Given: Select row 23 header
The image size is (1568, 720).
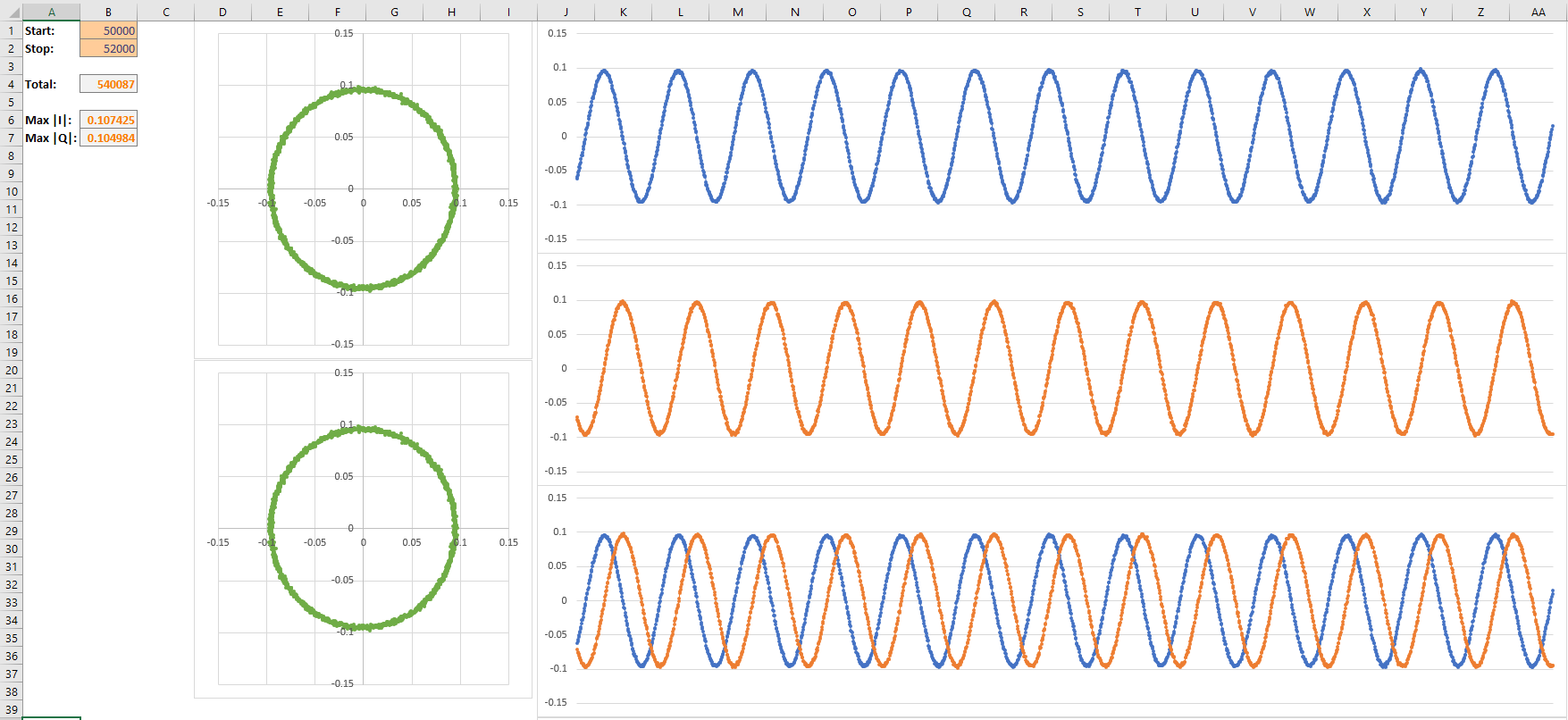Looking at the screenshot, I should [11, 423].
